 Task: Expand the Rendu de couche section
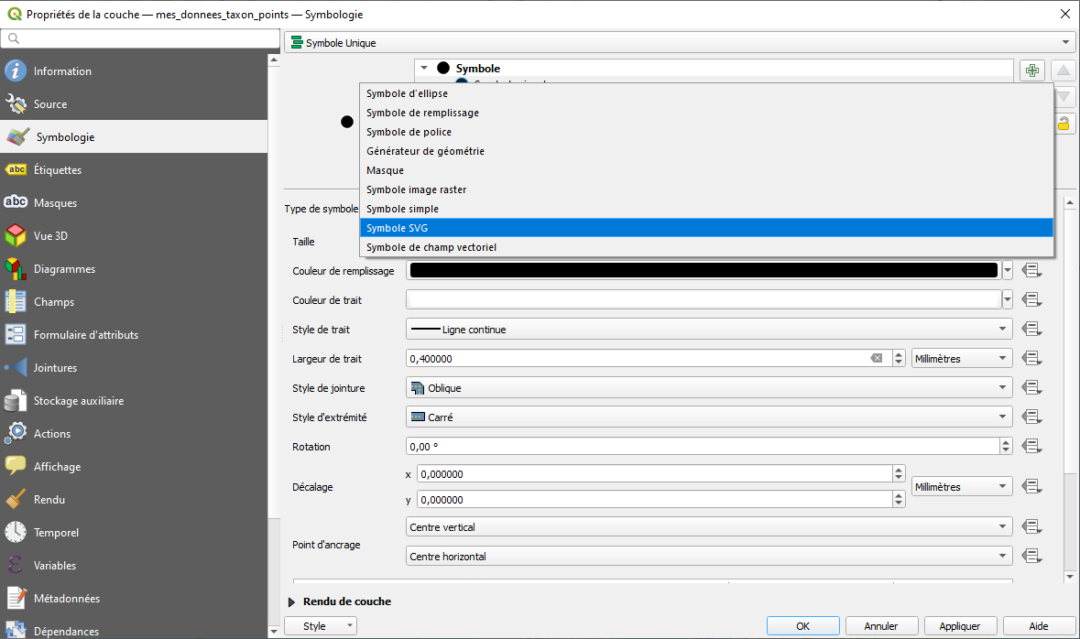pos(290,601)
